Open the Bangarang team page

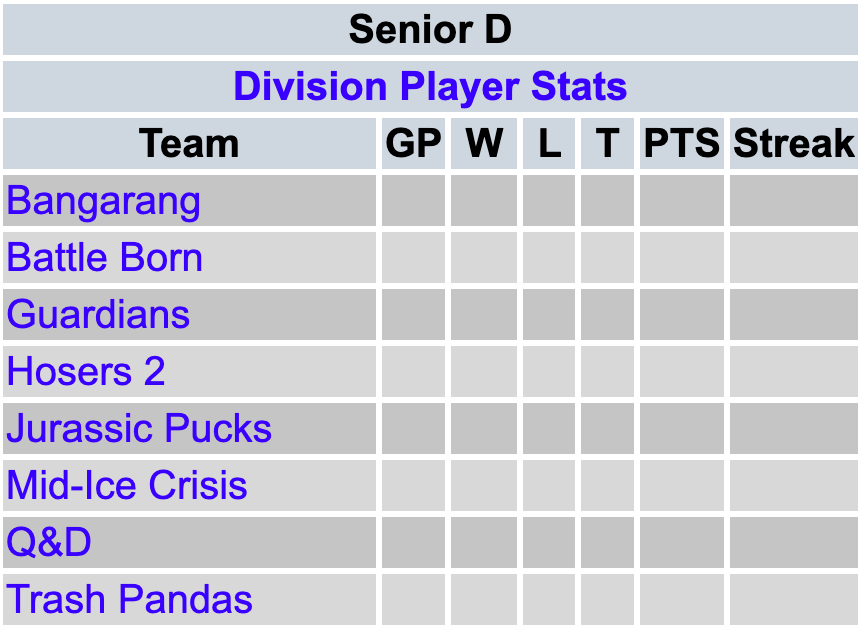coord(104,201)
